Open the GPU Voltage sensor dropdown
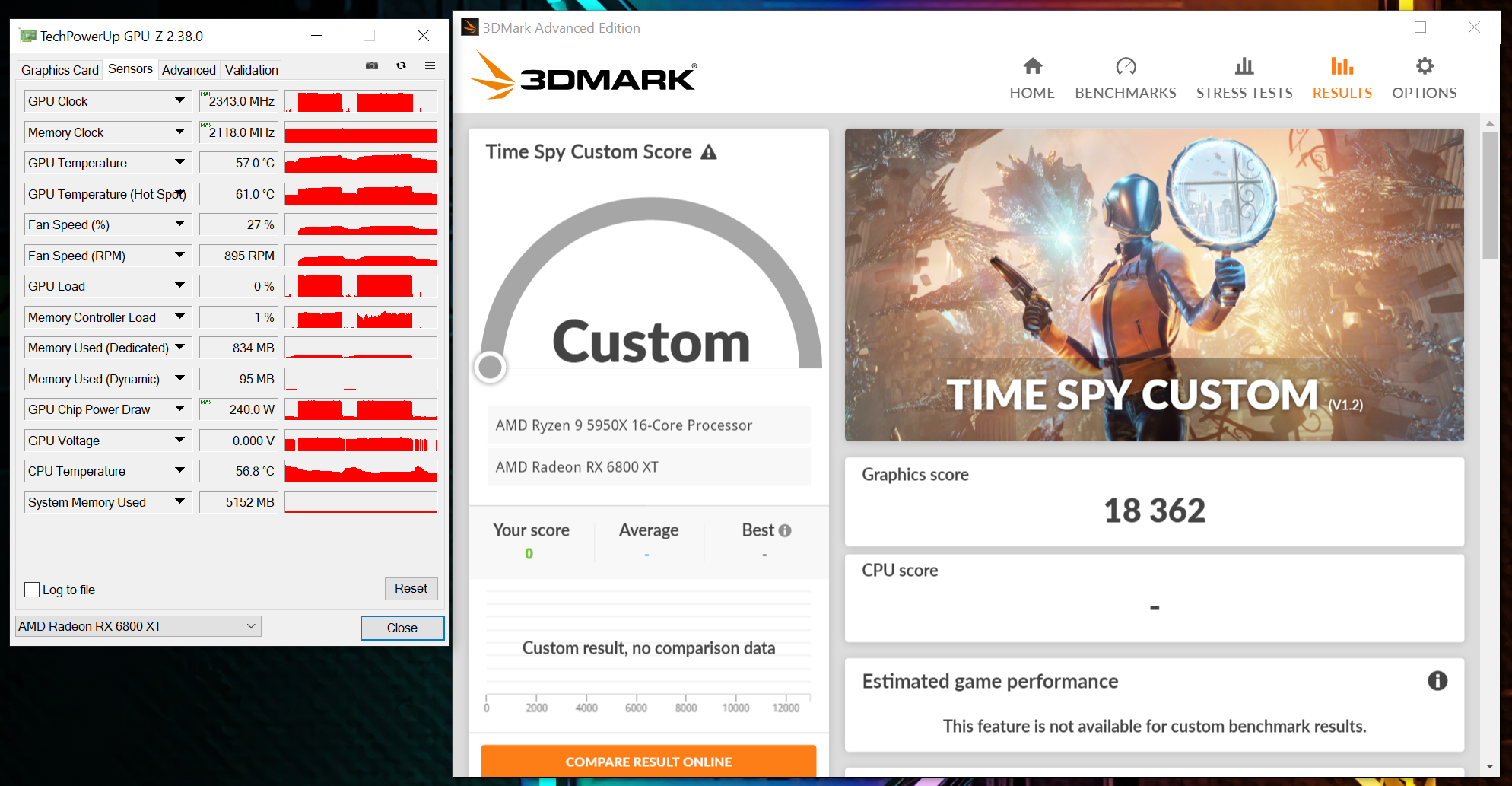The height and width of the screenshot is (786, 1512). [x=180, y=440]
